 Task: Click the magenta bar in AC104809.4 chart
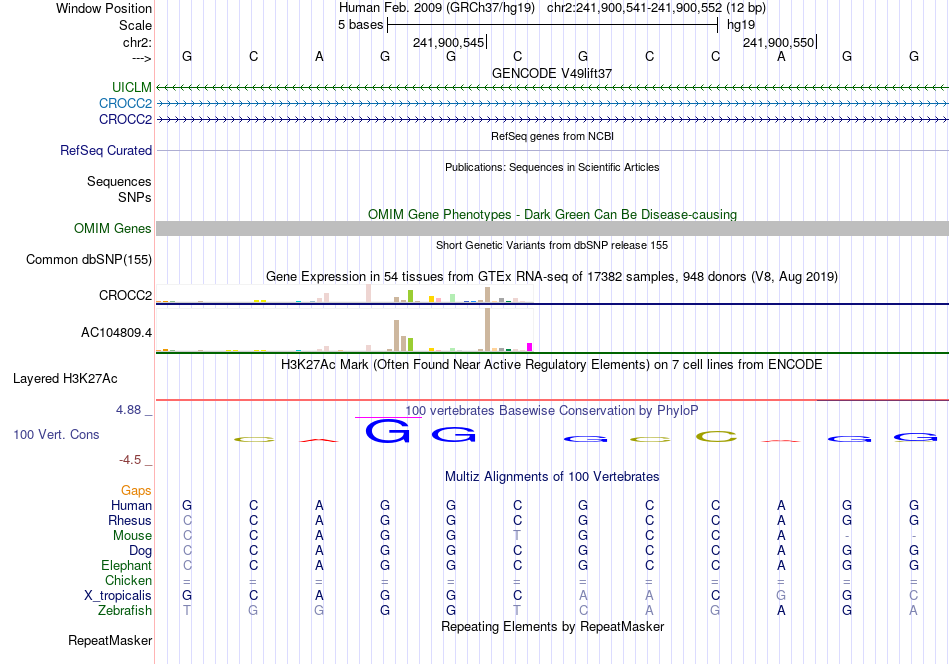point(530,347)
